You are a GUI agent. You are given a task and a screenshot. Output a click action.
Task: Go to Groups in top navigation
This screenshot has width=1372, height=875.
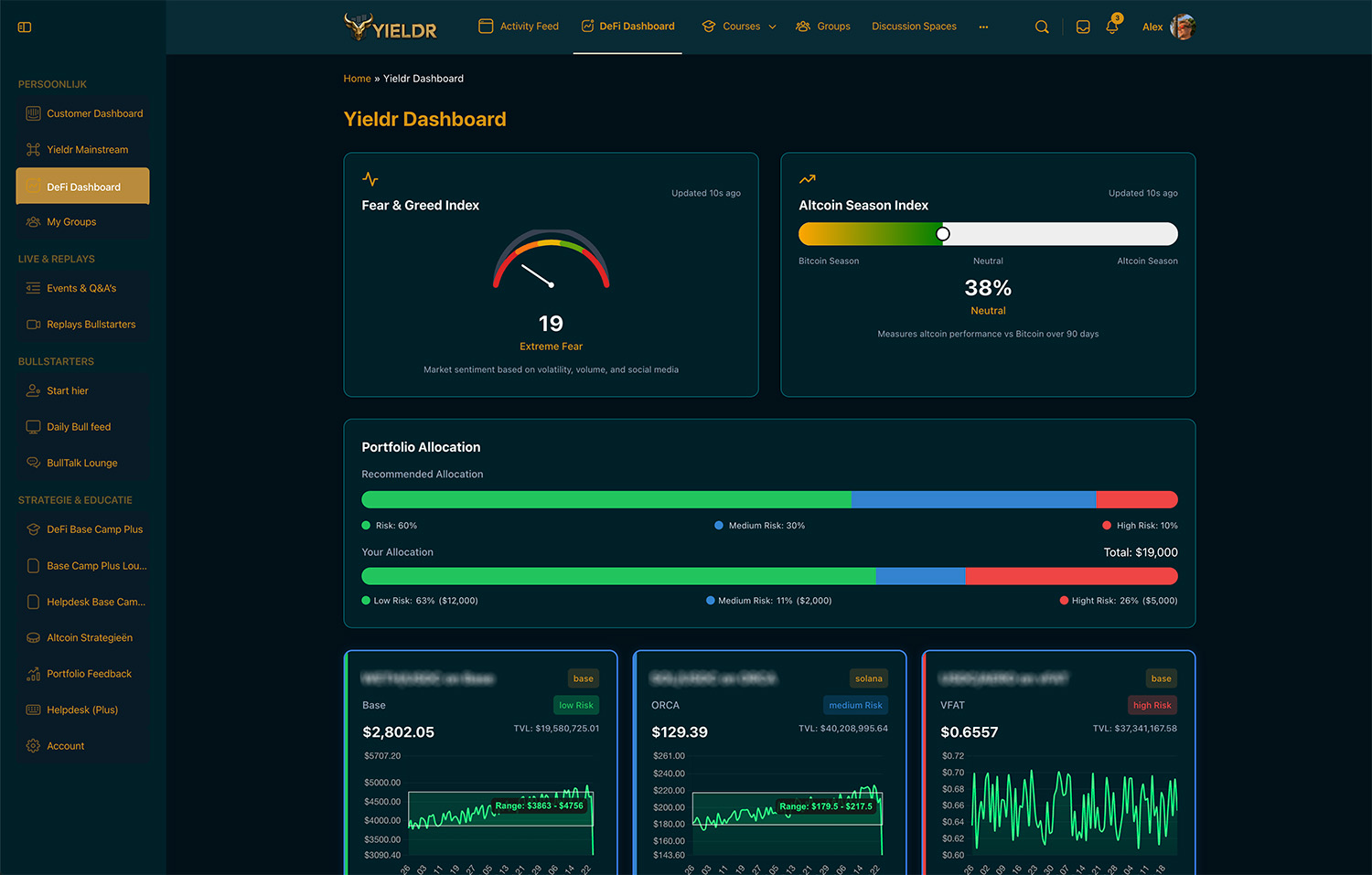point(823,27)
